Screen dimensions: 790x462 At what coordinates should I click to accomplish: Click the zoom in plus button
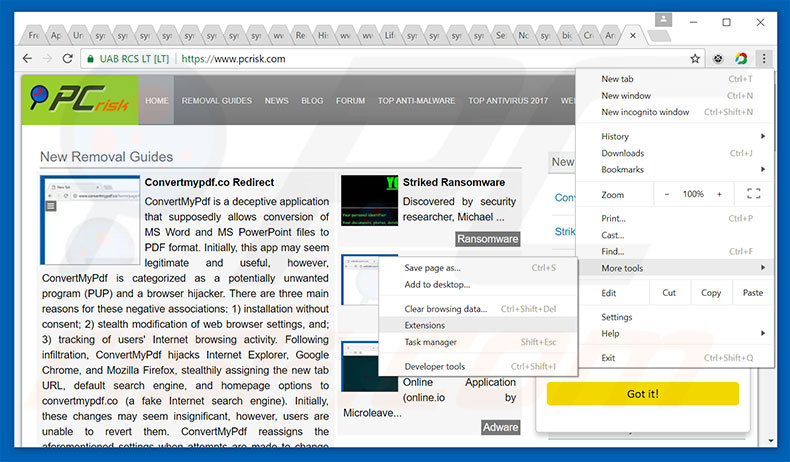coord(719,194)
